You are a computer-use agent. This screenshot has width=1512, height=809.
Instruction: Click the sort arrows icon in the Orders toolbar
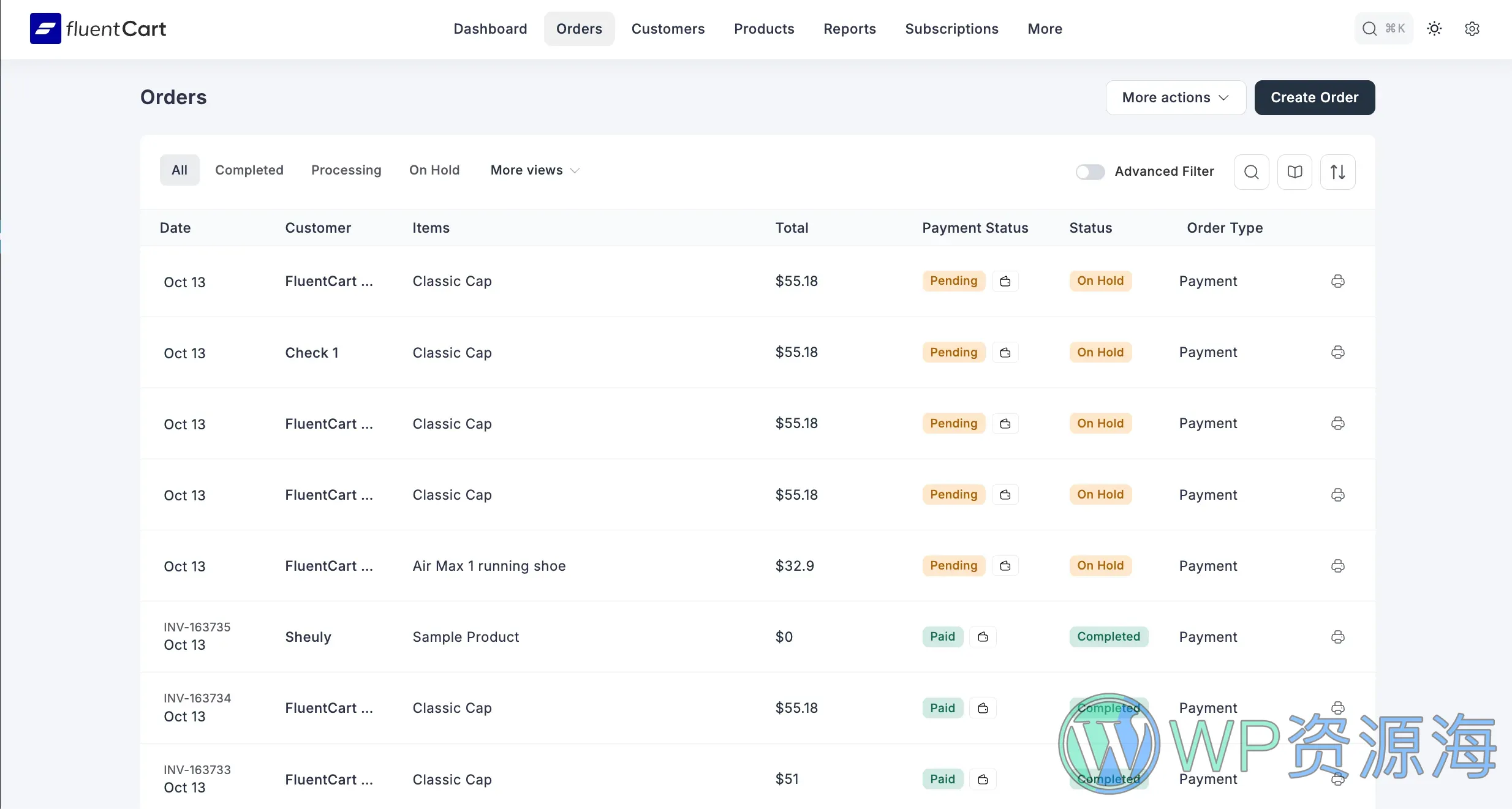[1338, 171]
